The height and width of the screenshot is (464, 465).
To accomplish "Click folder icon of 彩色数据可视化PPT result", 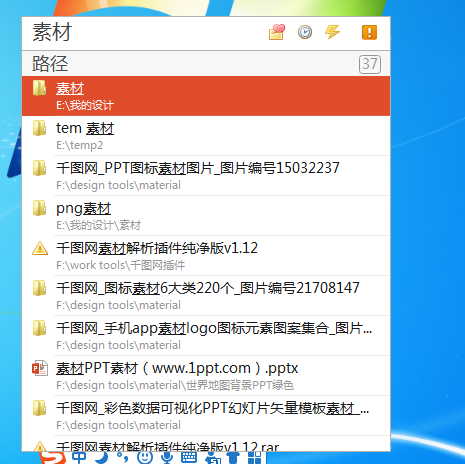I will 39,408.
